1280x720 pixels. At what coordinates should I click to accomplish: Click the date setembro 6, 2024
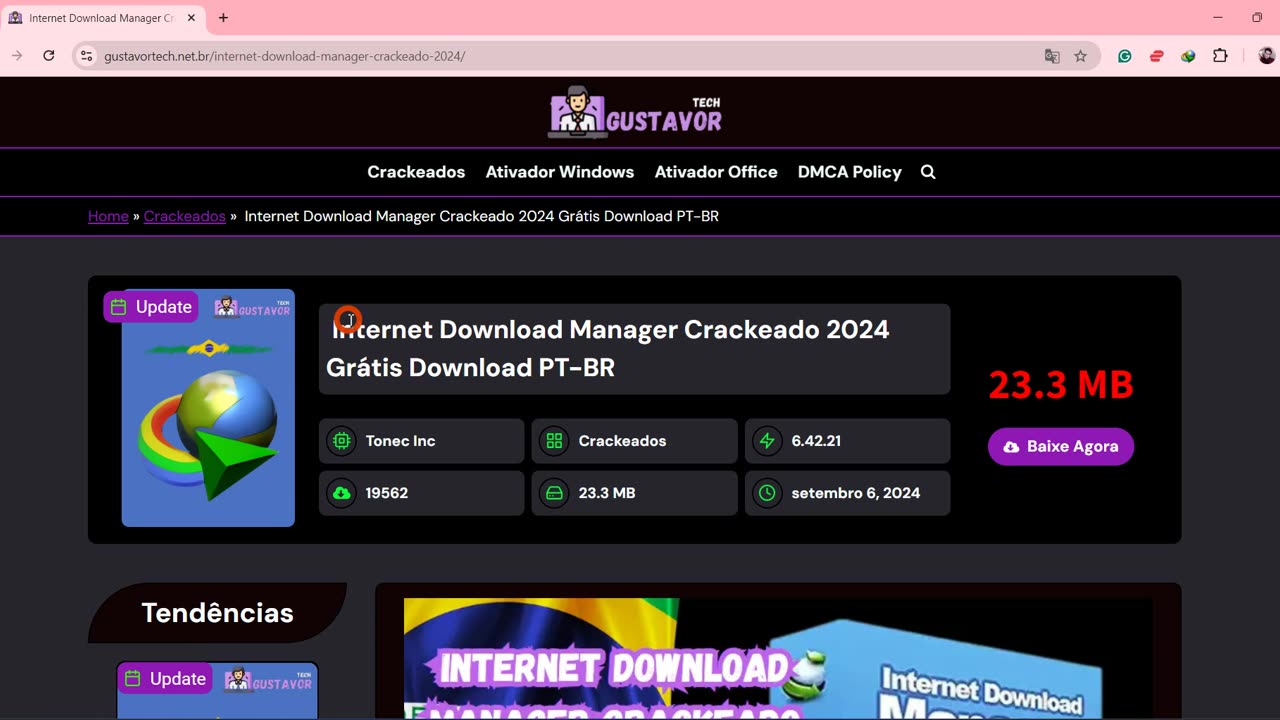point(856,493)
